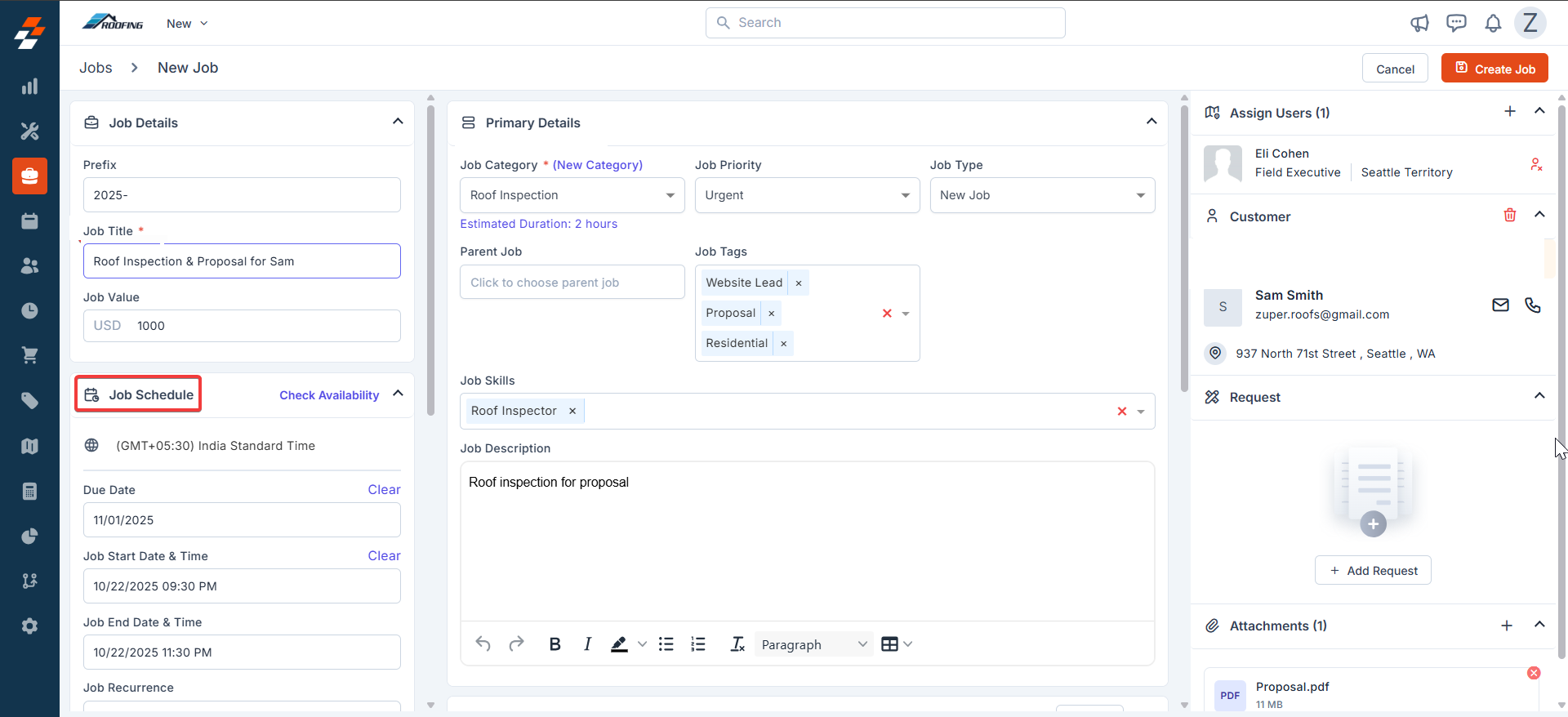Unassign user Eli Cohen
This screenshot has height=717, width=1568.
[1536, 164]
